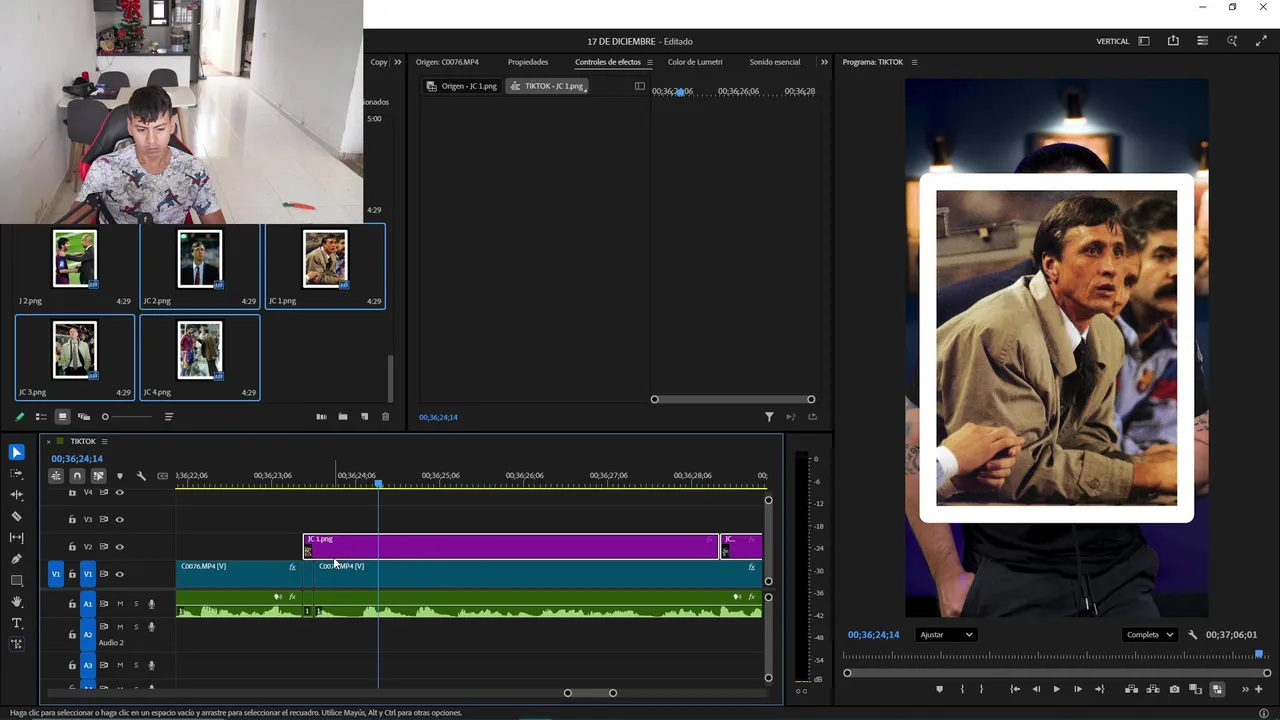Open VERTICAL workspace selector

[x=1112, y=41]
